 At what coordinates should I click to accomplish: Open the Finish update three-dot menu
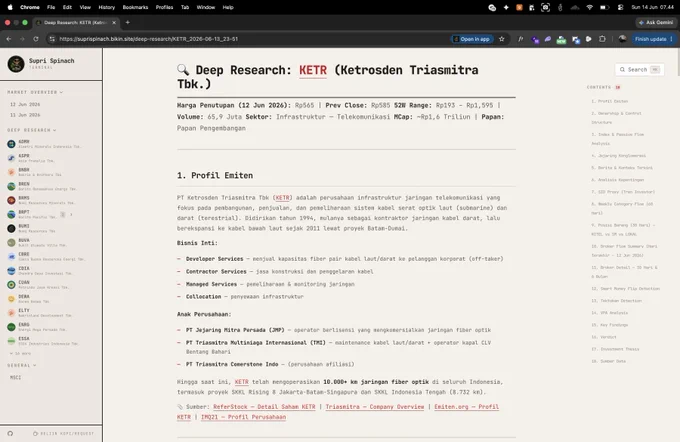pyautogui.click(x=671, y=39)
